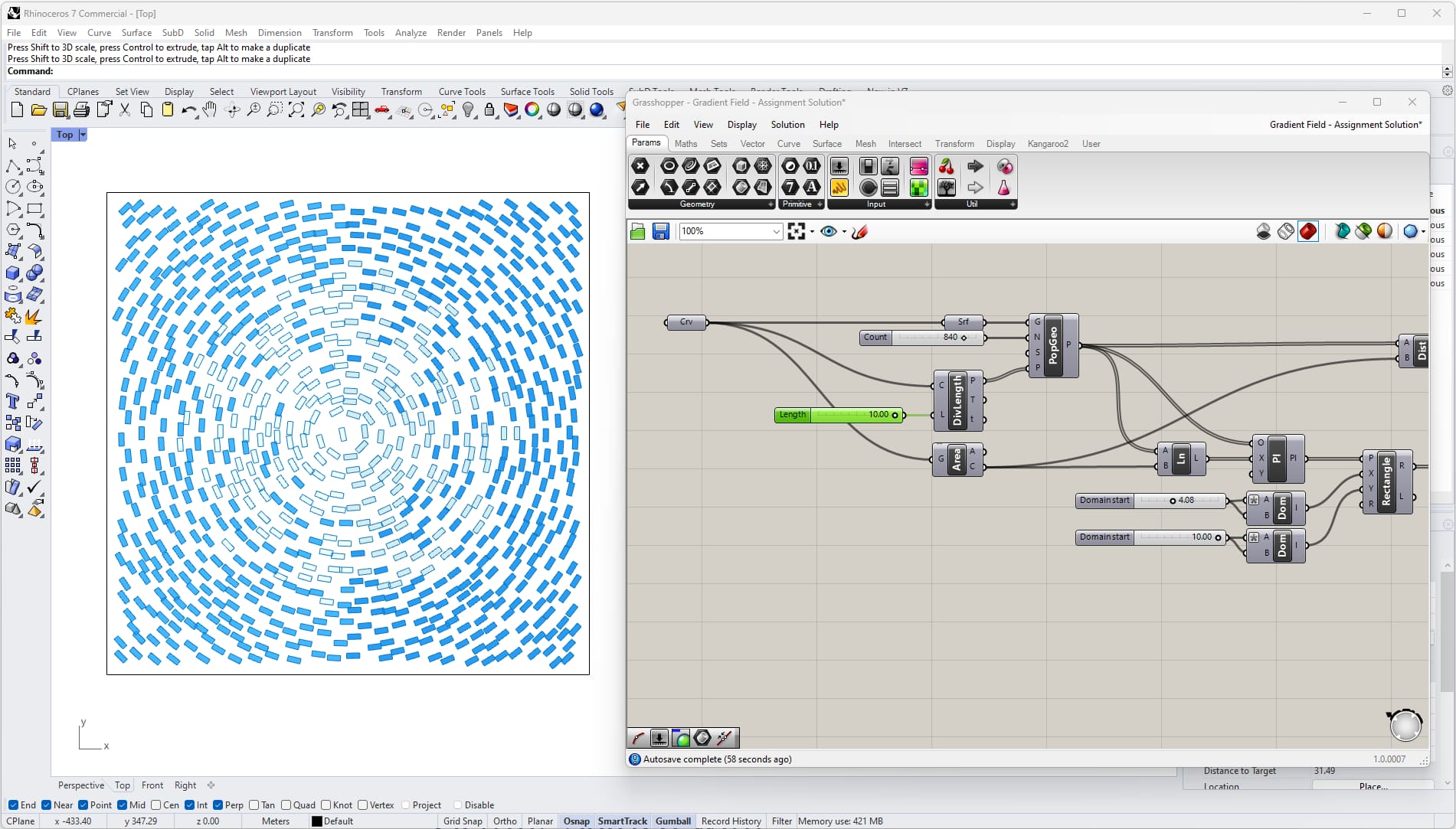Open the 100% zoom level dropdown
Viewport: 1456px width, 829px height.
776,231
